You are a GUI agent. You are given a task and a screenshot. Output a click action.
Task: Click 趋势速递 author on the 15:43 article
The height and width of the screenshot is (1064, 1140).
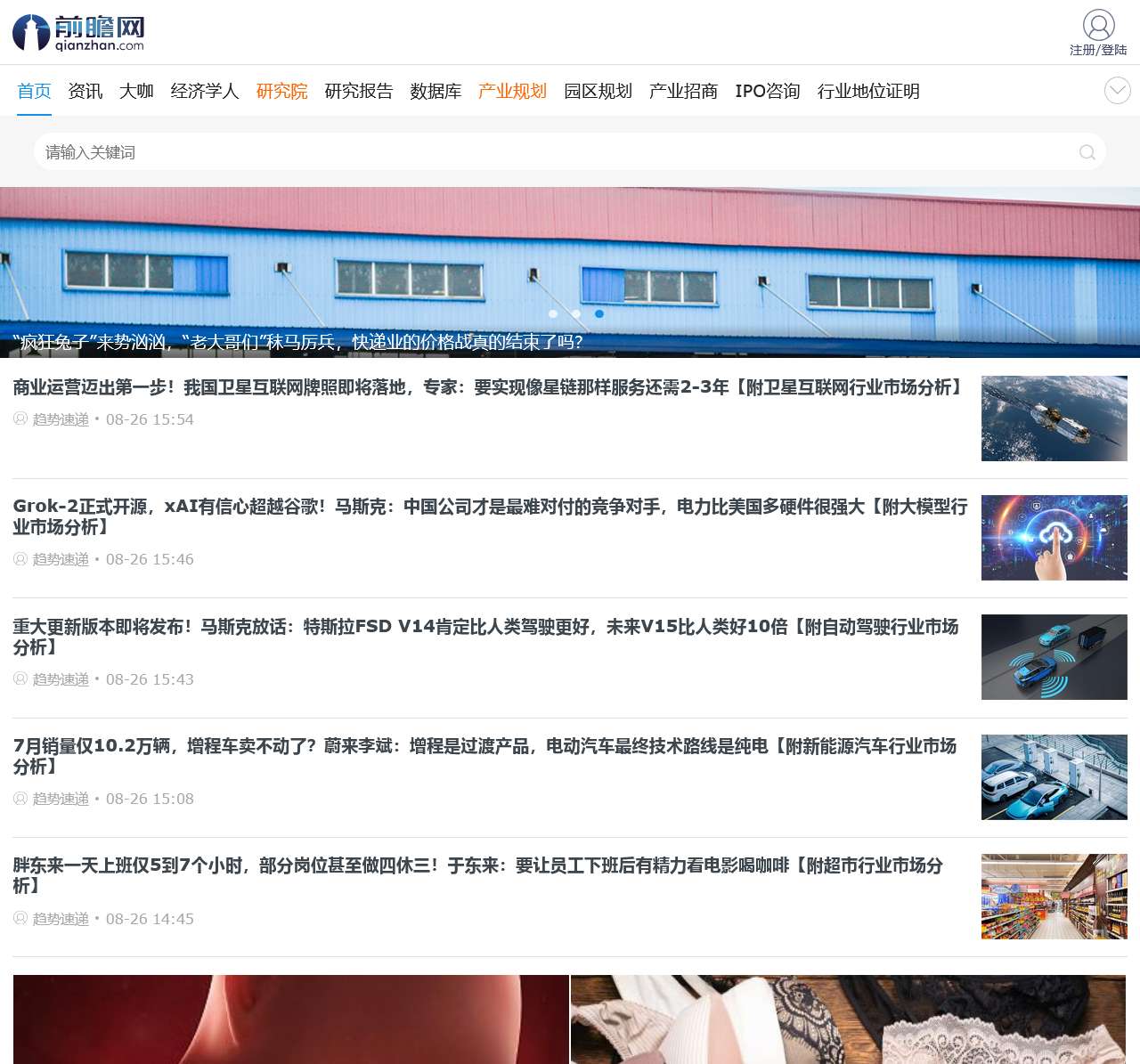click(61, 679)
